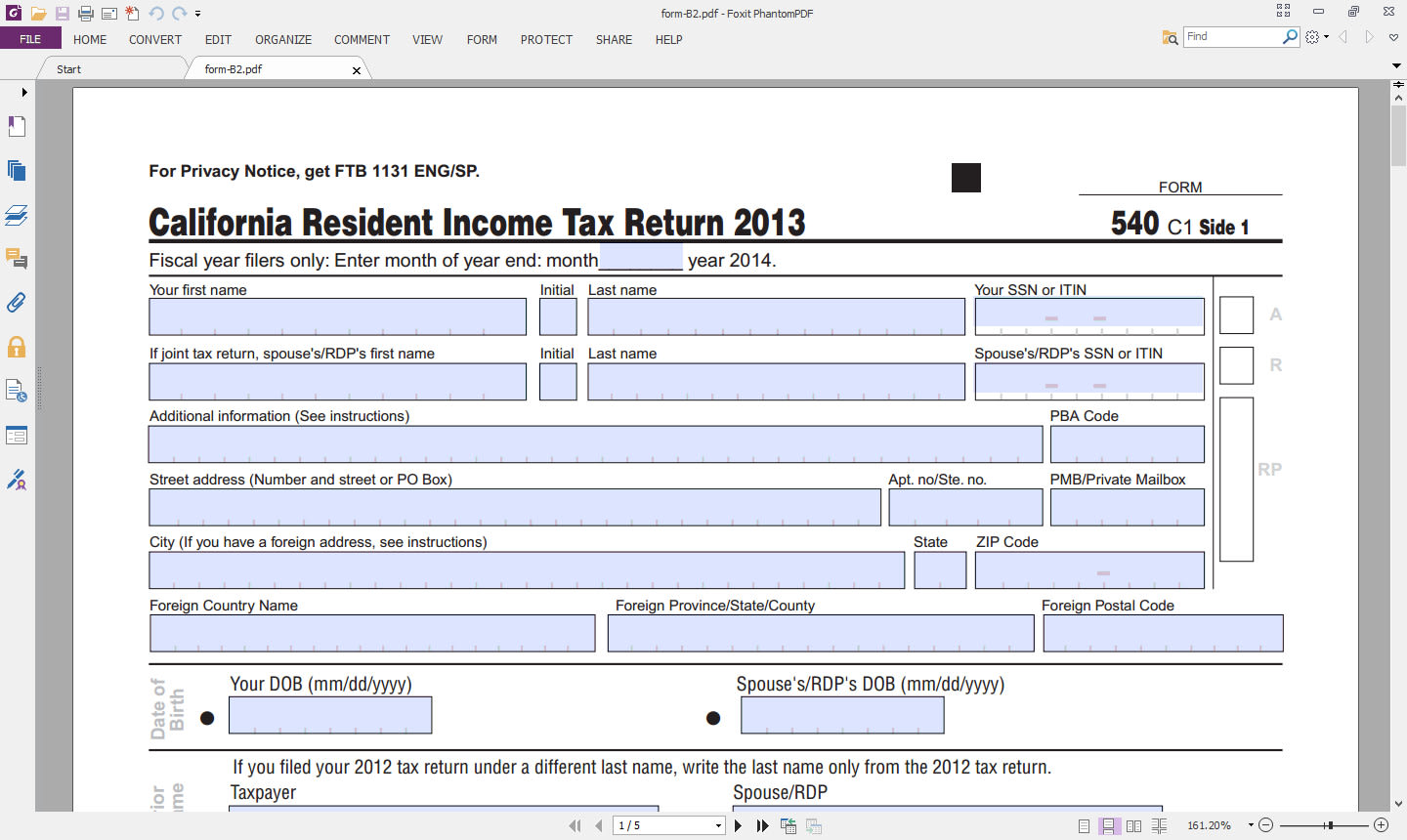Screen dimensions: 1407x840
Task: Go to the PROTECT ribbon tab
Action: point(546,40)
